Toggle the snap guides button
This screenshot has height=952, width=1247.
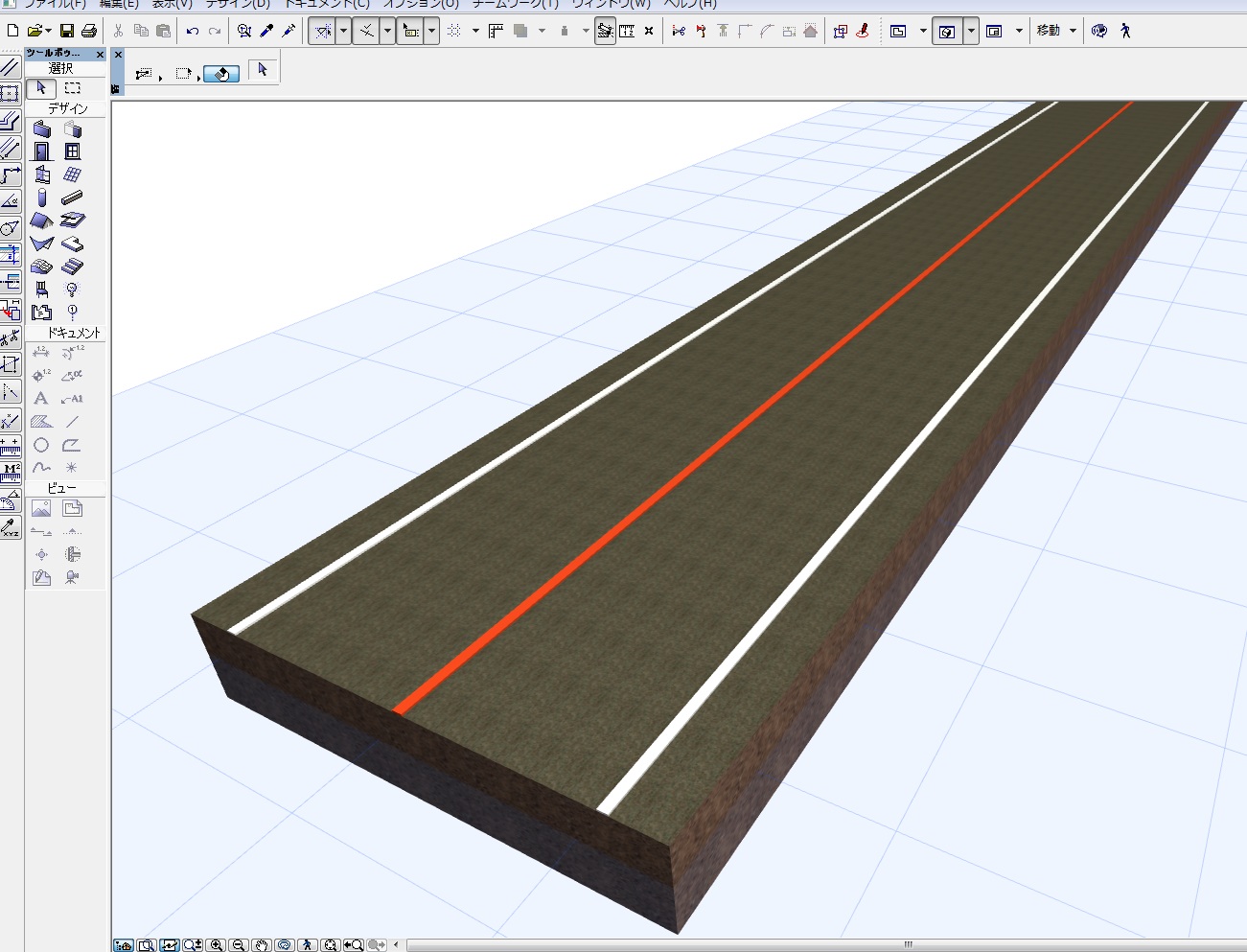[x=366, y=32]
